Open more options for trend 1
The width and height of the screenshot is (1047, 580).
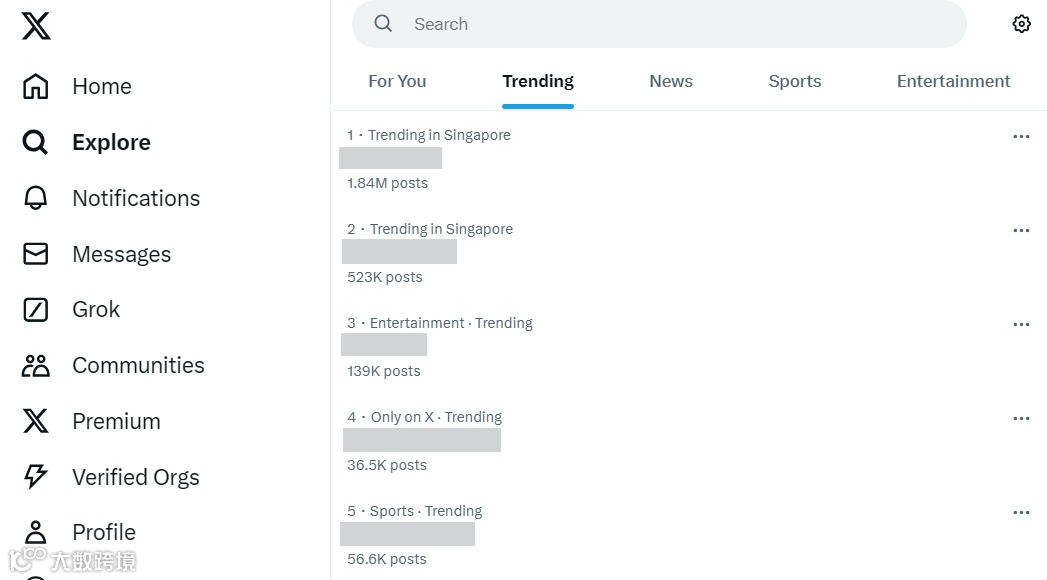(1021, 136)
